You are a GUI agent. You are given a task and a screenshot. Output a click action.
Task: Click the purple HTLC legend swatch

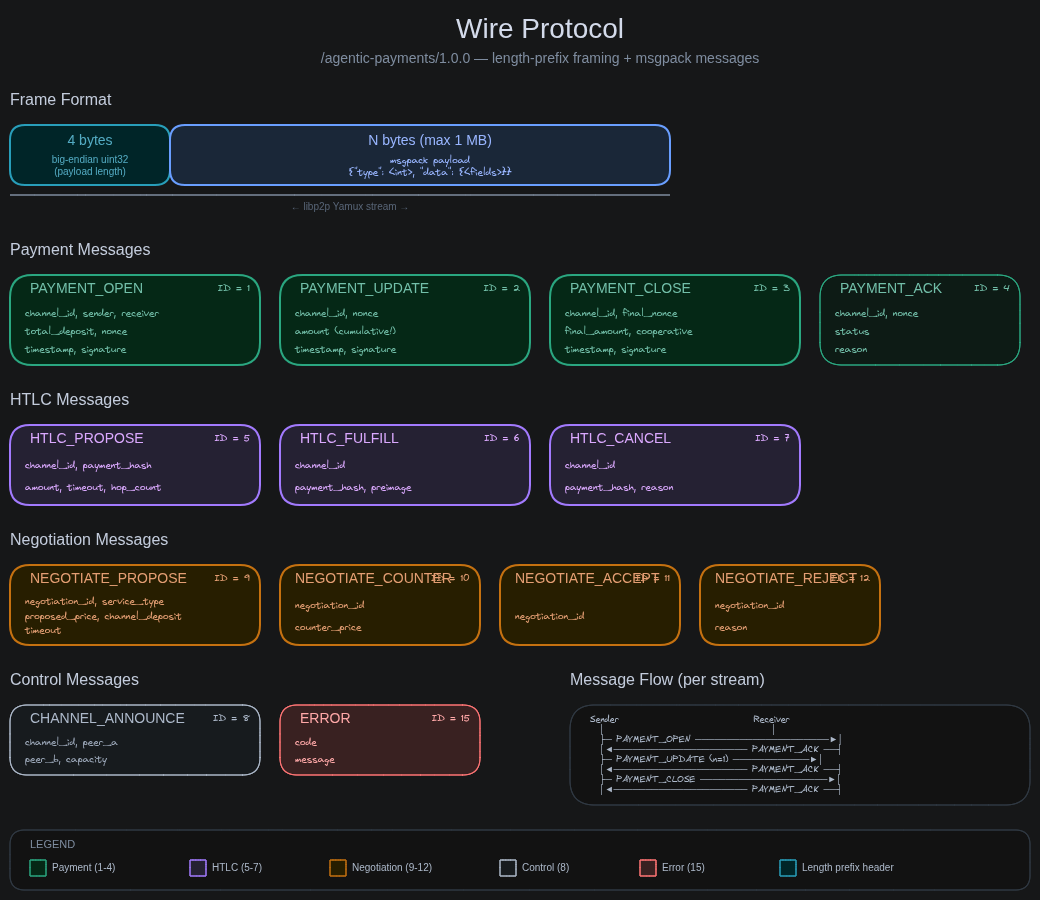198,868
